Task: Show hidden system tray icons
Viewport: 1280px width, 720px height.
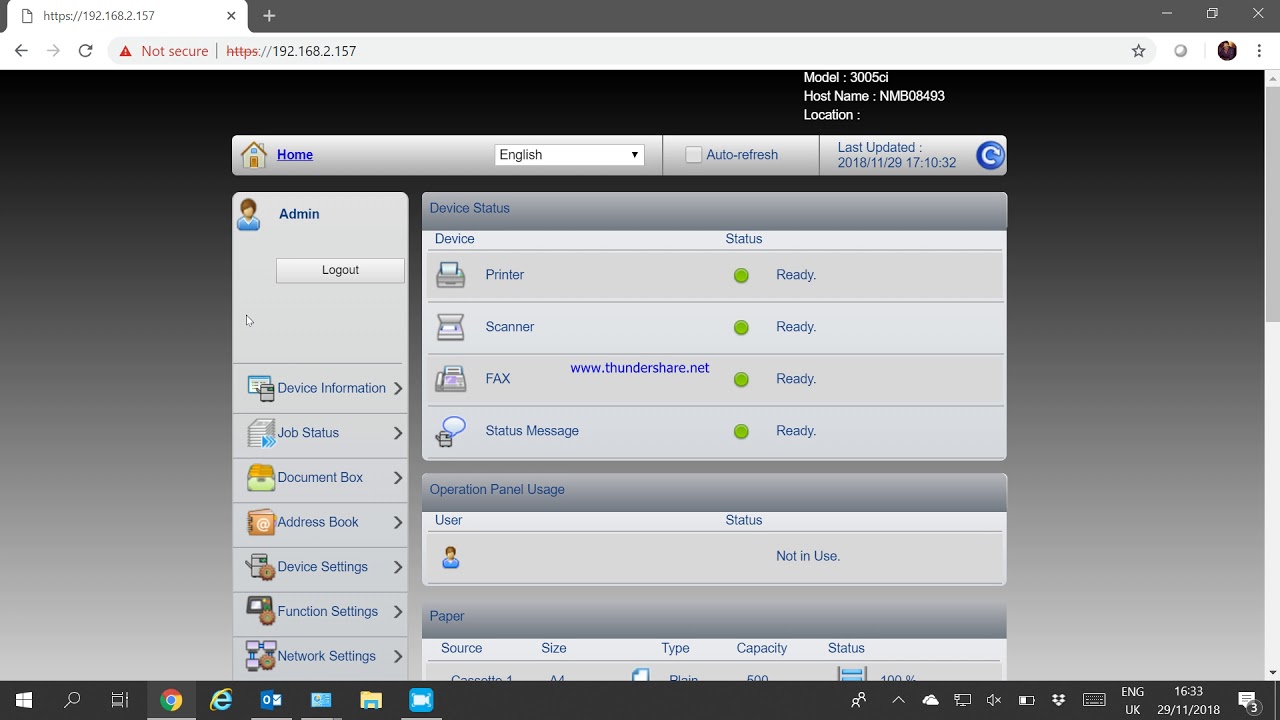Action: click(x=898, y=700)
